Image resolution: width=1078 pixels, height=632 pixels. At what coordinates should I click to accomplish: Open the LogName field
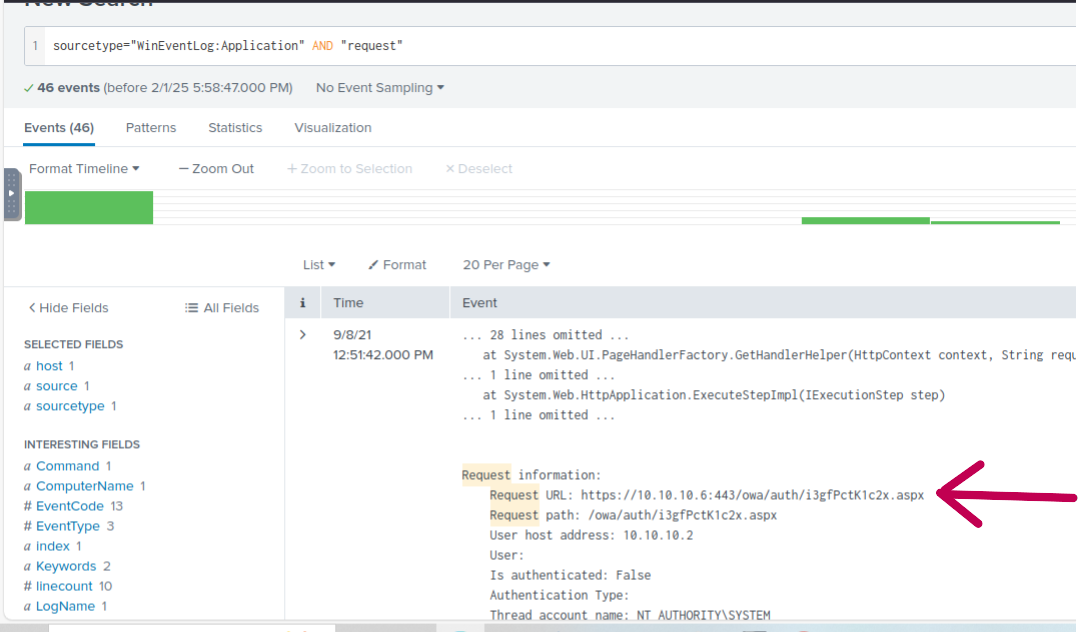65,605
